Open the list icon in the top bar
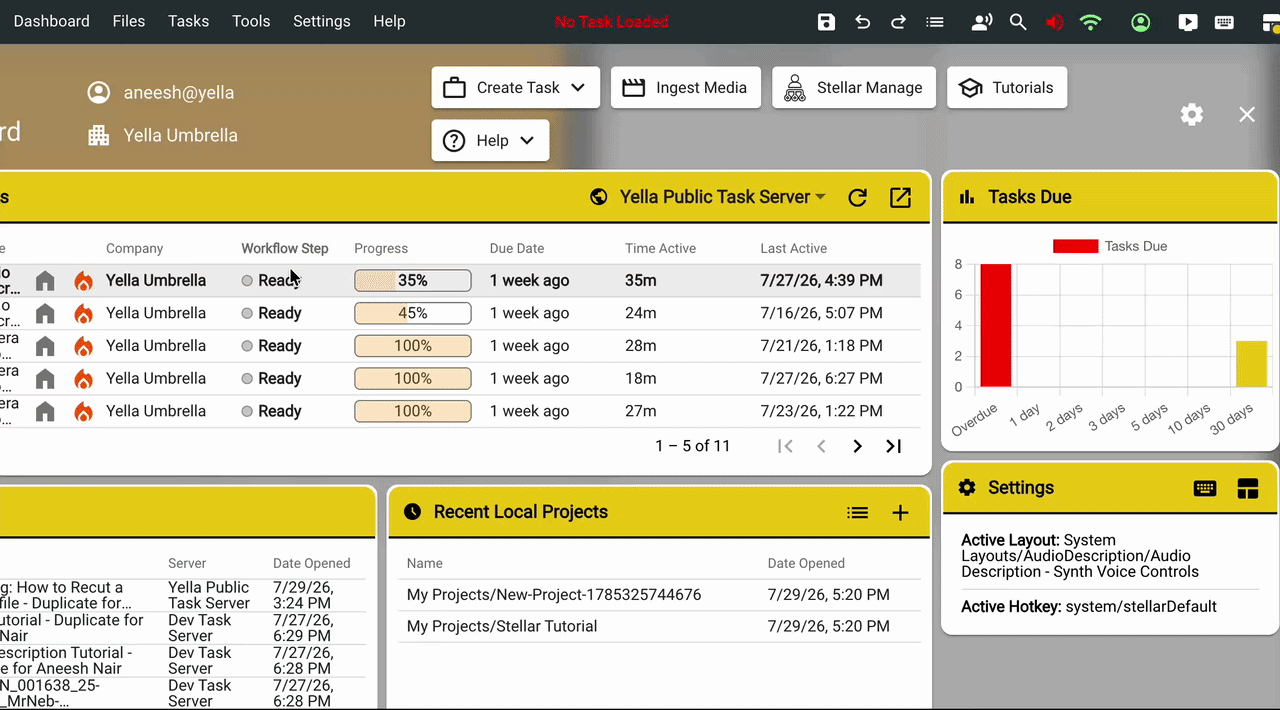 [935, 21]
